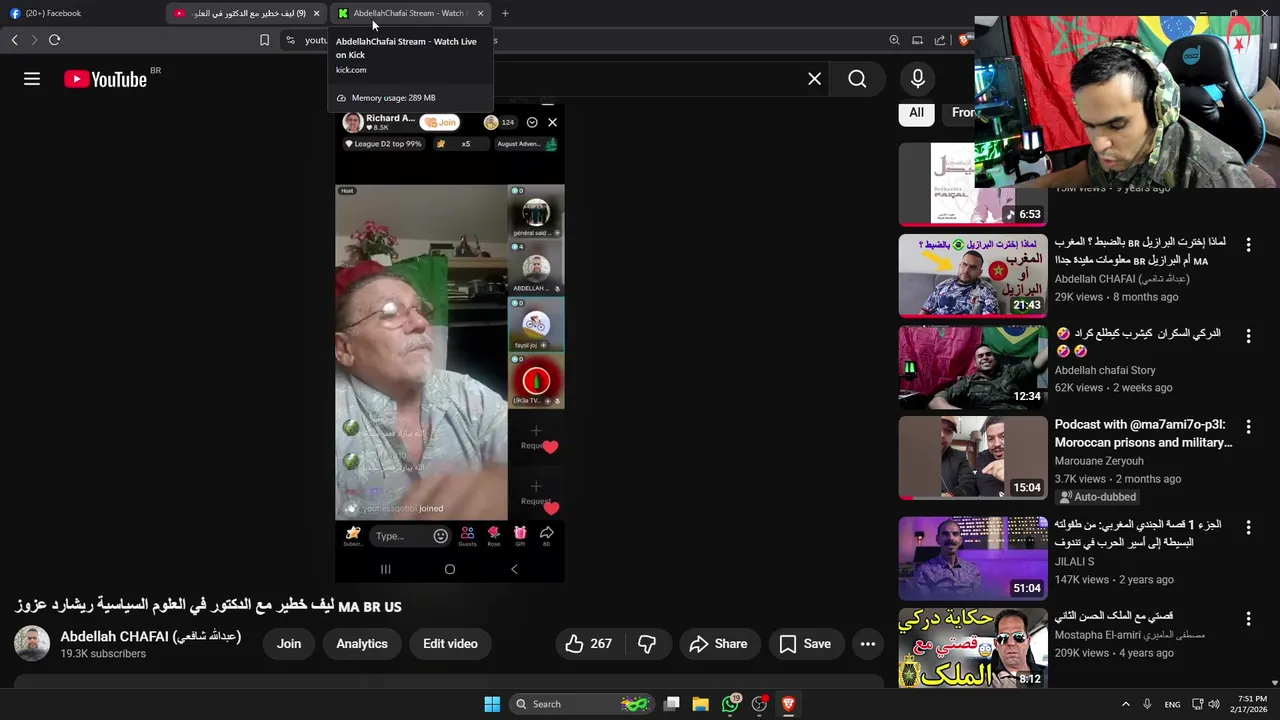Open the 8:12 video thumbnail
The width and height of the screenshot is (1280, 720).
[973, 648]
